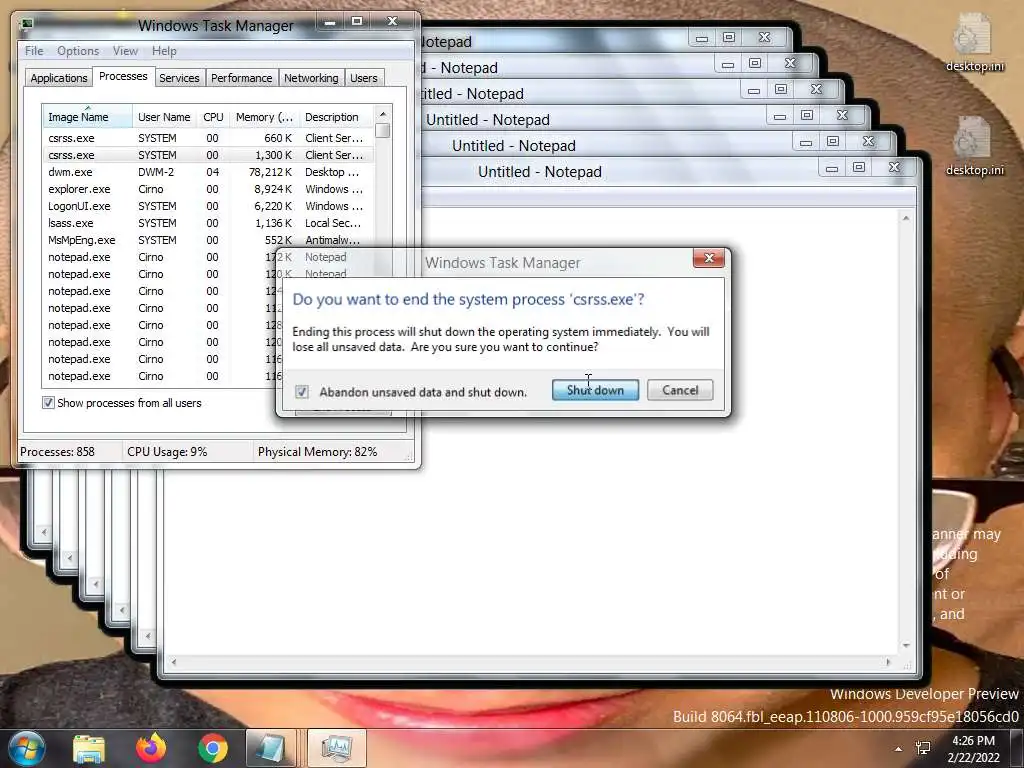The height and width of the screenshot is (768, 1024).
Task: Select the MsMpEng.exe process row
Action: (x=208, y=240)
